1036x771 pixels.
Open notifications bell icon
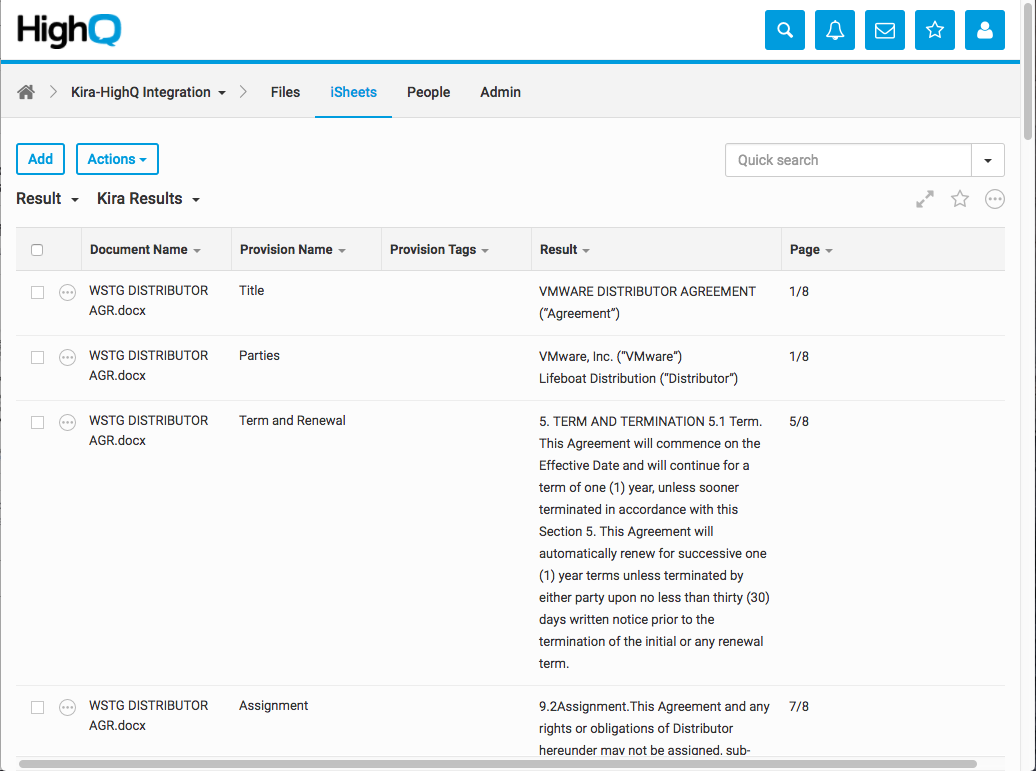834,30
